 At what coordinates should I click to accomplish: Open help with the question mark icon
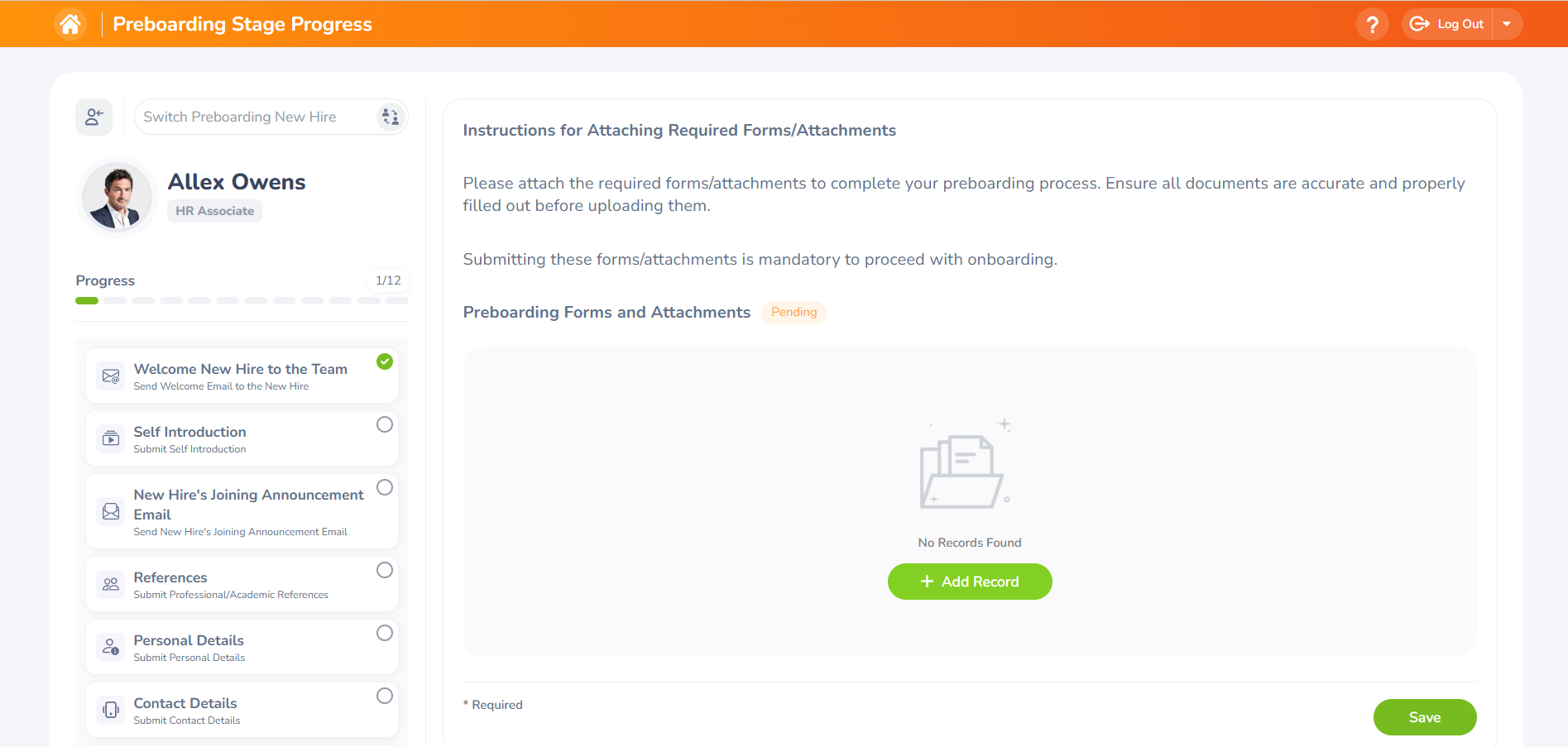pos(1372,24)
